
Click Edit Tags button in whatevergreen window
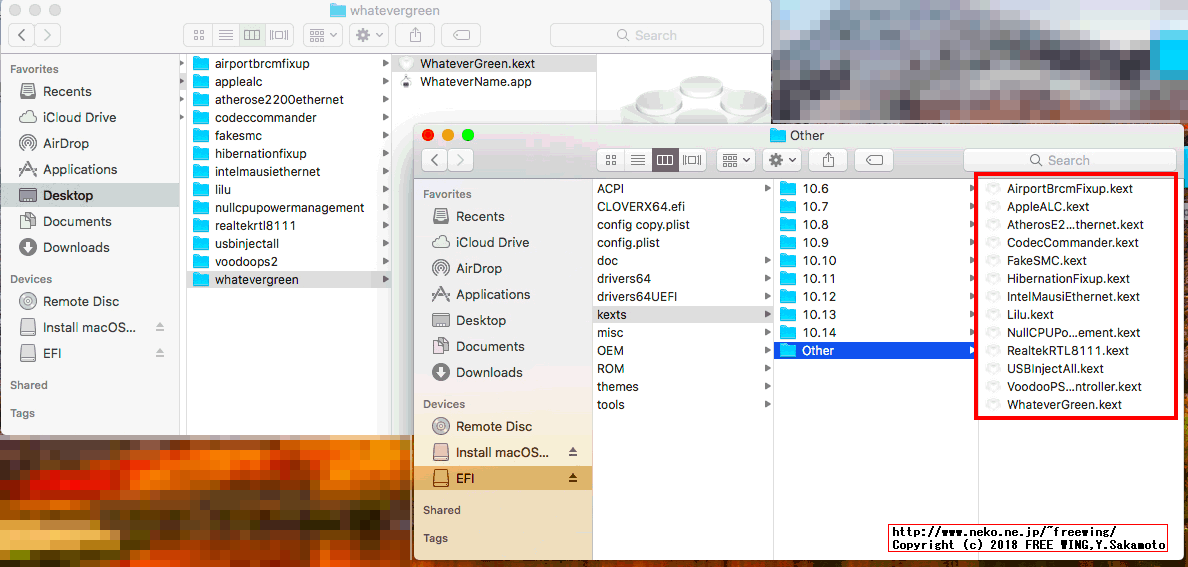pyautogui.click(x=461, y=35)
